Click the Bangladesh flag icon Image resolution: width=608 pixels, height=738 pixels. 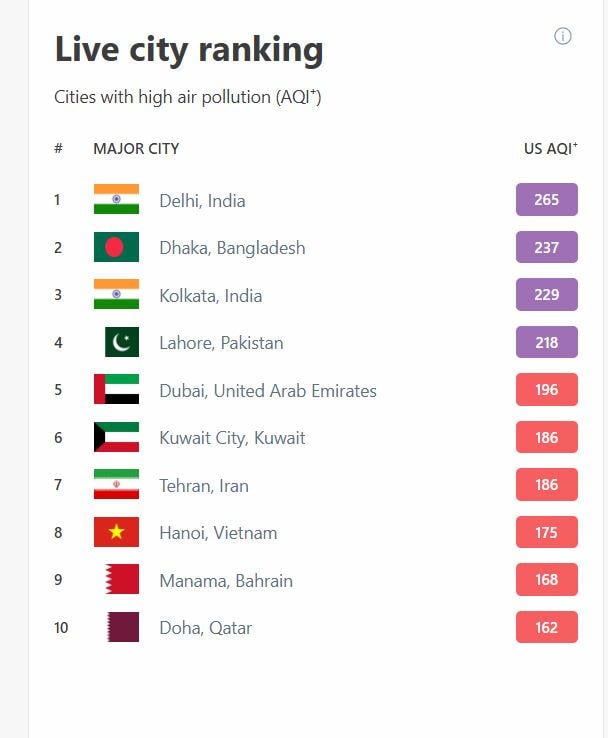pyautogui.click(x=116, y=247)
